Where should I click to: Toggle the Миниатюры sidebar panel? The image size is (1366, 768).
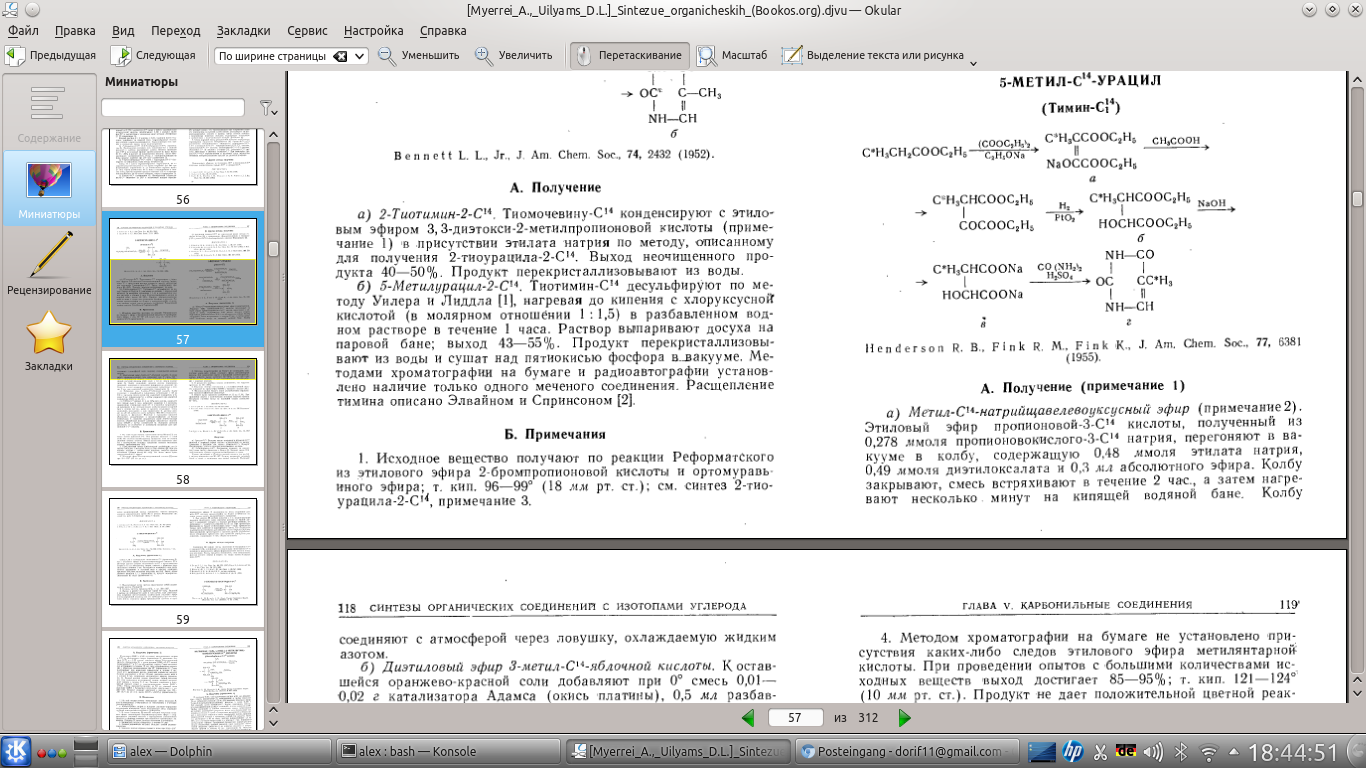click(x=49, y=187)
